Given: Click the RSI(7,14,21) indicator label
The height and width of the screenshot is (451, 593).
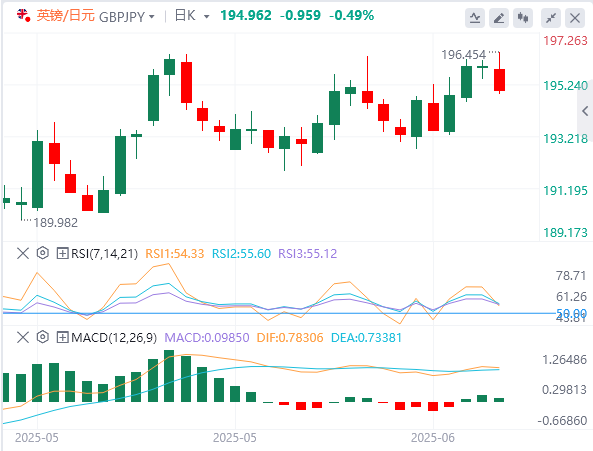Looking at the screenshot, I should click(104, 253).
